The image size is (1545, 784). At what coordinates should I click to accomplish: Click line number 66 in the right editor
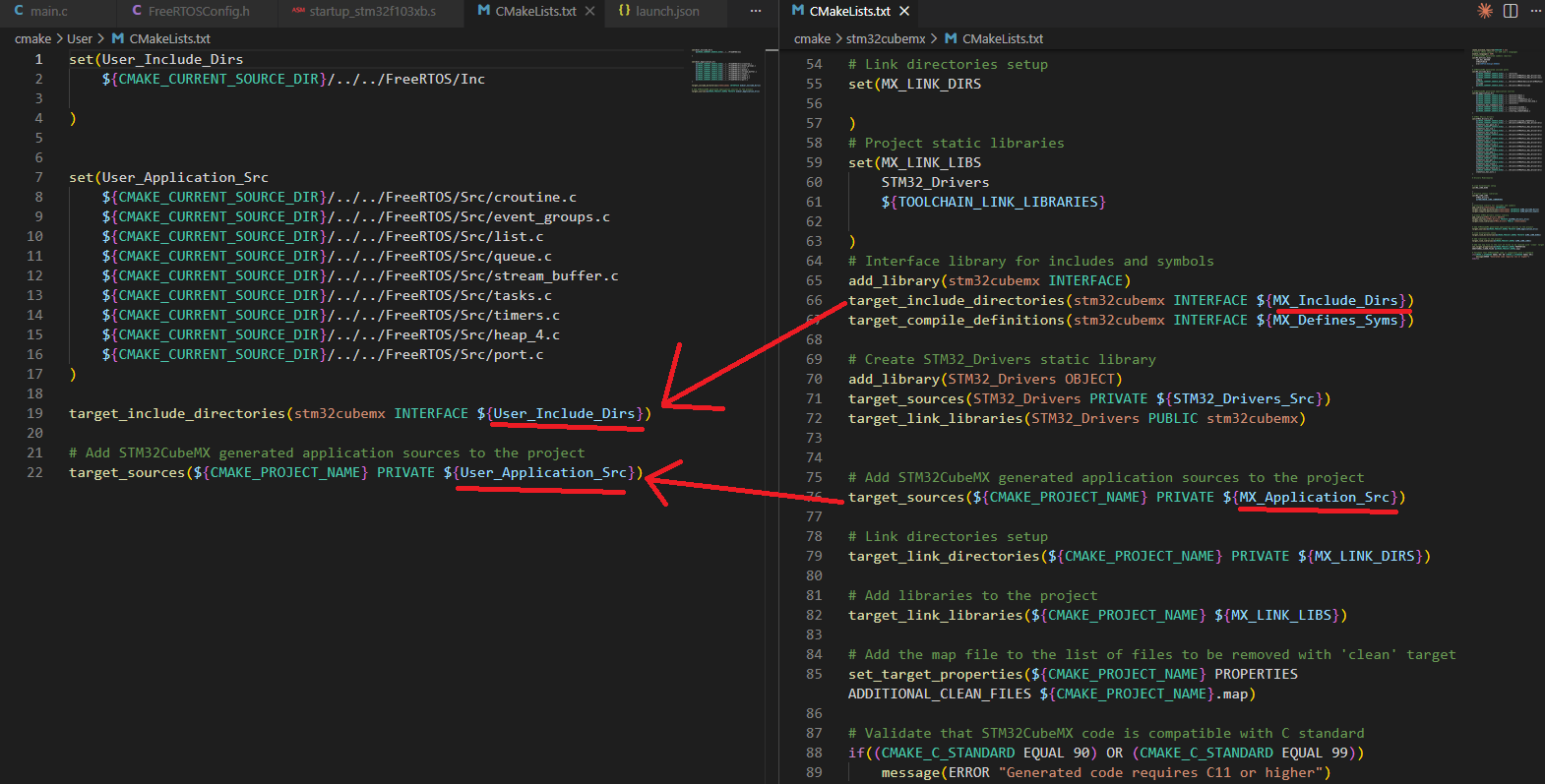pos(814,300)
